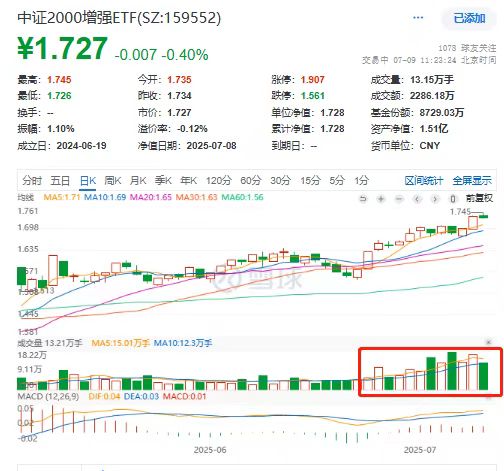
Task: Switch to the 120分 interval tab
Action: point(218,181)
